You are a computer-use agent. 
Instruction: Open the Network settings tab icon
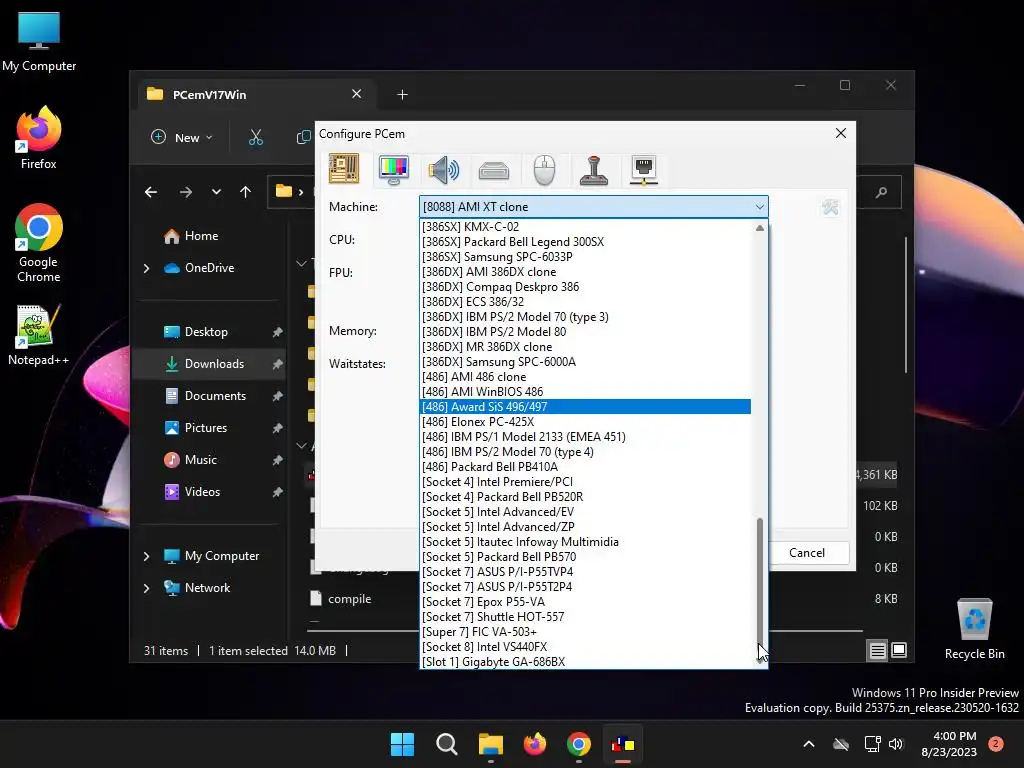(x=644, y=170)
